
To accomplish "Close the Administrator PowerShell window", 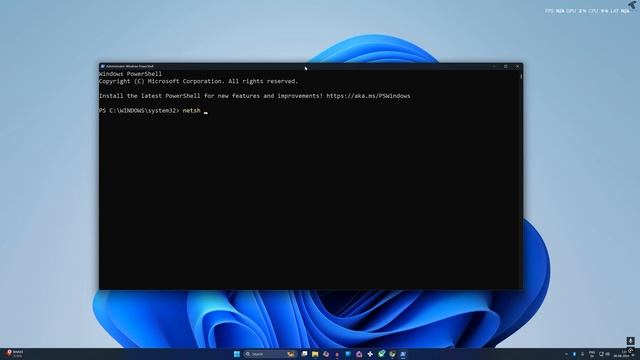I will pos(518,66).
